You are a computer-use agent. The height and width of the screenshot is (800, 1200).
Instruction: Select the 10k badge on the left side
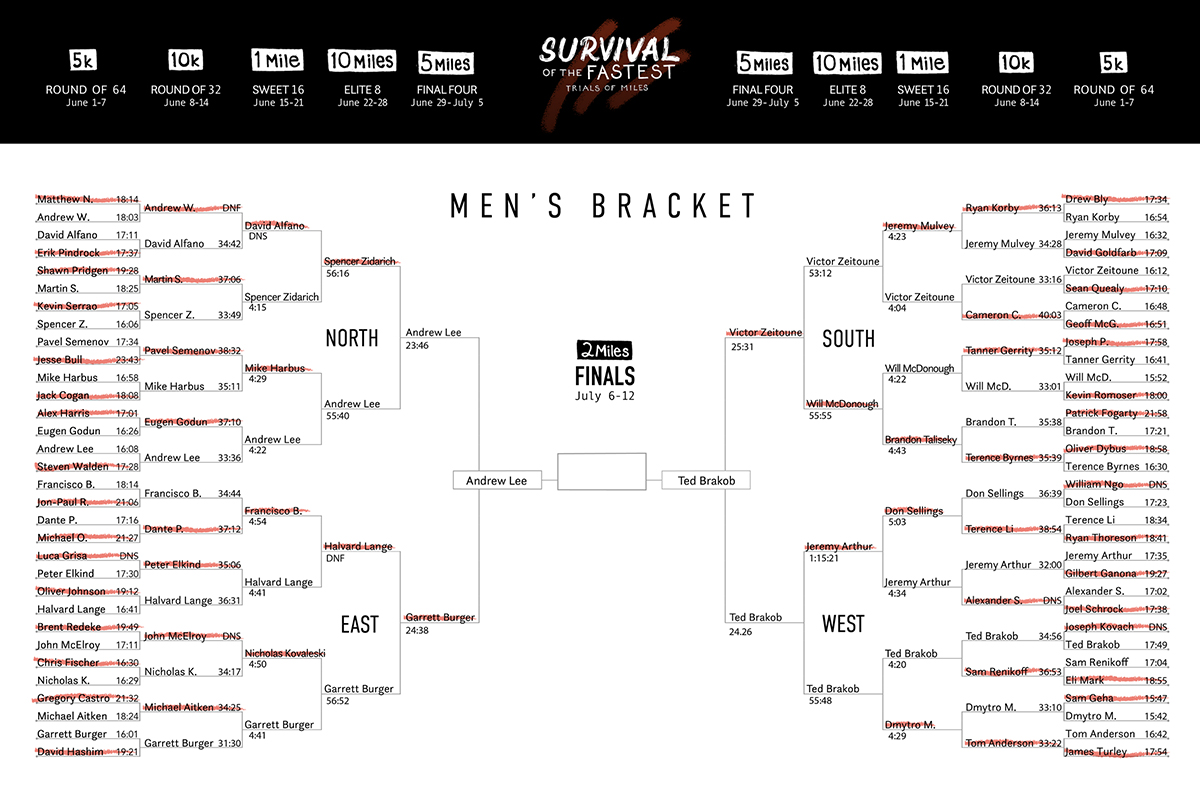(x=186, y=61)
